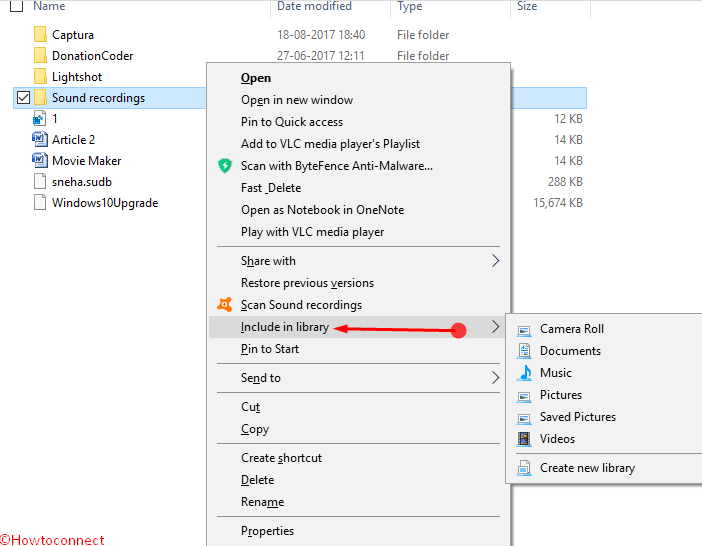Click the icon of file named 1
Screen dimensions: 702x546
click(39, 119)
